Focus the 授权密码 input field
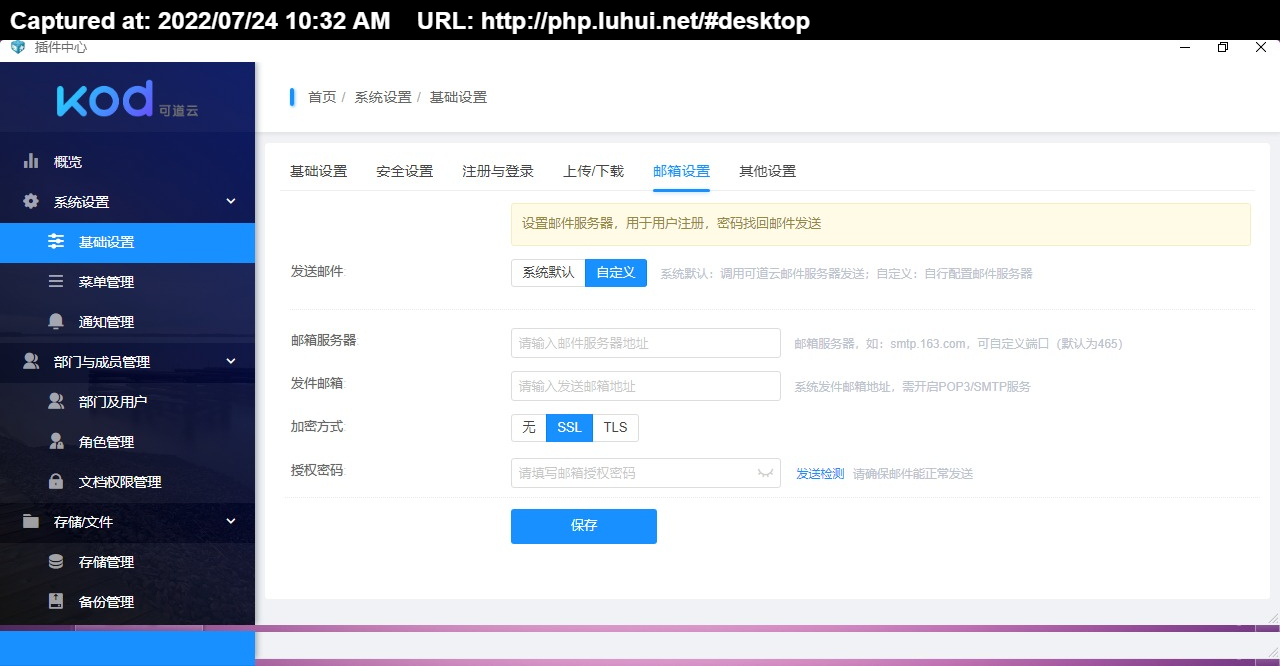1280x666 pixels. tap(646, 473)
